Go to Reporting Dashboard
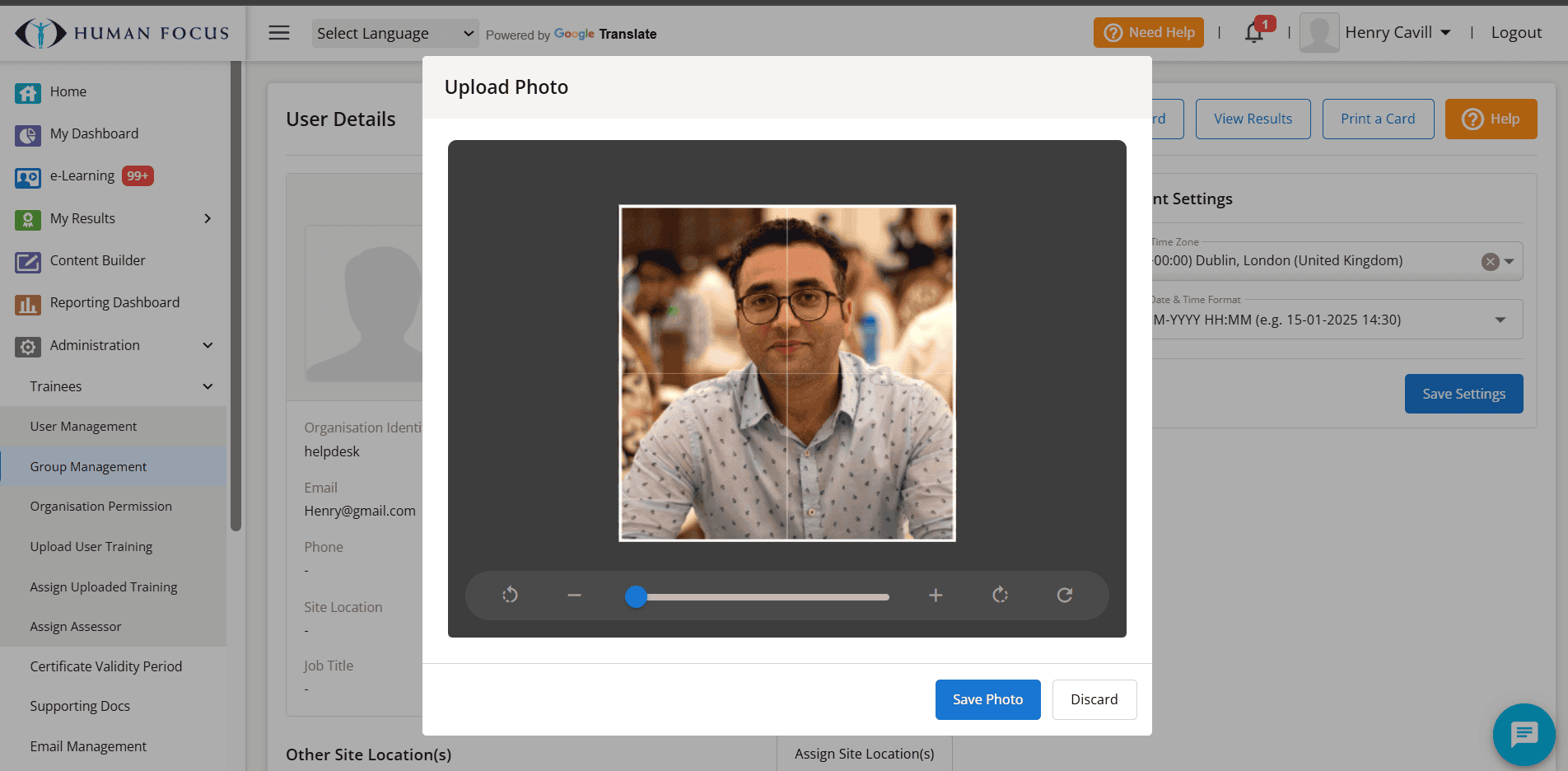This screenshot has width=1568, height=771. (x=114, y=302)
